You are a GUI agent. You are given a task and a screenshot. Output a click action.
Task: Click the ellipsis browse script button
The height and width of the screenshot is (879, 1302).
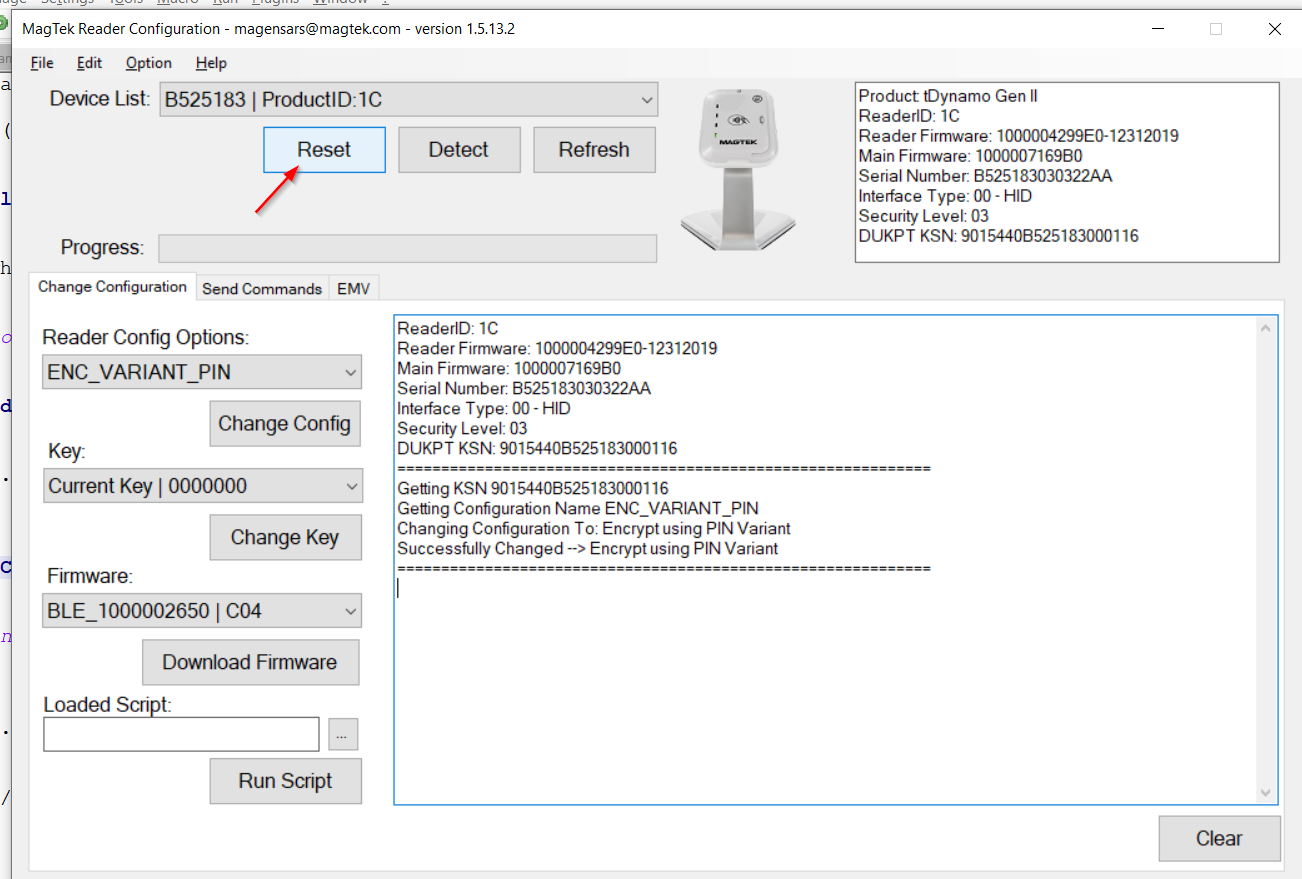pyautogui.click(x=342, y=735)
